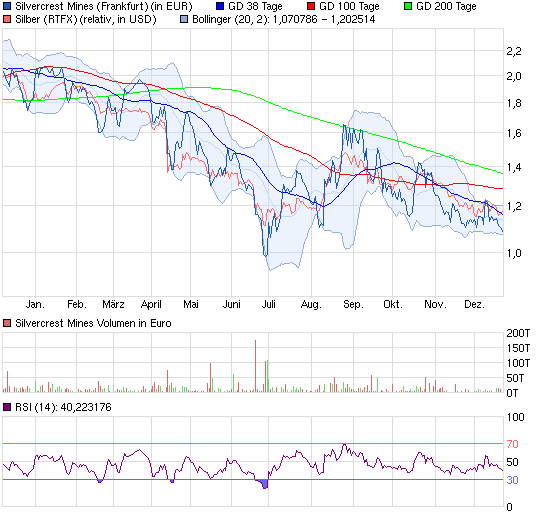Select the Jan. label on time axis
Viewport: 545px width, 515px height.
click(35, 304)
